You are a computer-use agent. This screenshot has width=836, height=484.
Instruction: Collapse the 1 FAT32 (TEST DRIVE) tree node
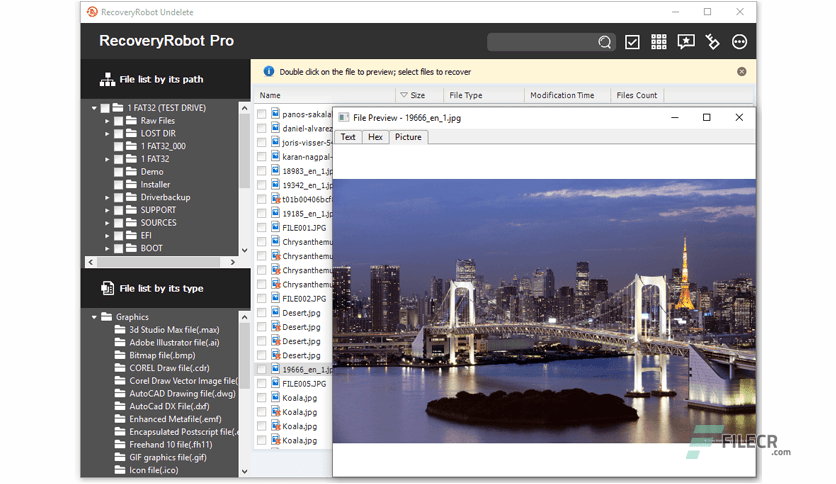94,108
